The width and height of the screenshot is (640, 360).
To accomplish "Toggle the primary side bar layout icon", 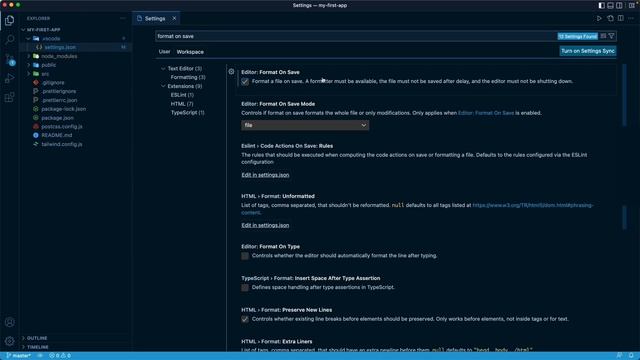I will (x=602, y=5).
